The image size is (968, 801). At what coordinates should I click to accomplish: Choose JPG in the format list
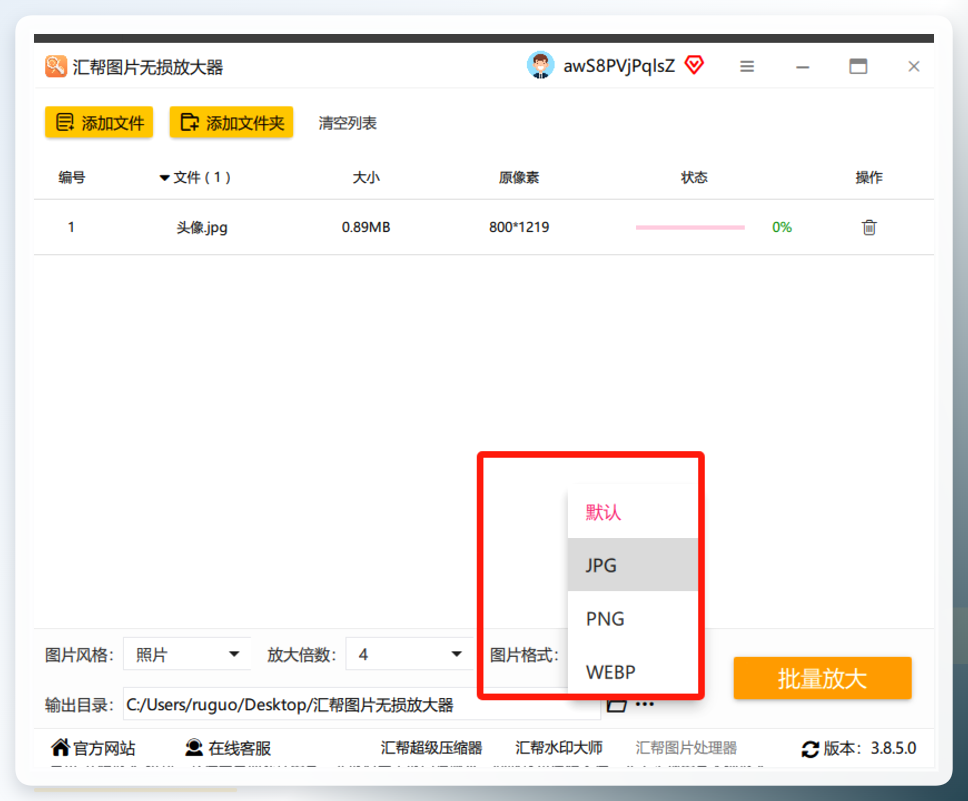click(633, 564)
